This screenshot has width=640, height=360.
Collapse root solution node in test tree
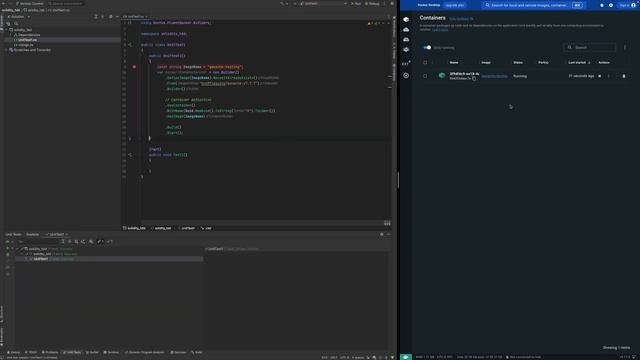pos(17,249)
